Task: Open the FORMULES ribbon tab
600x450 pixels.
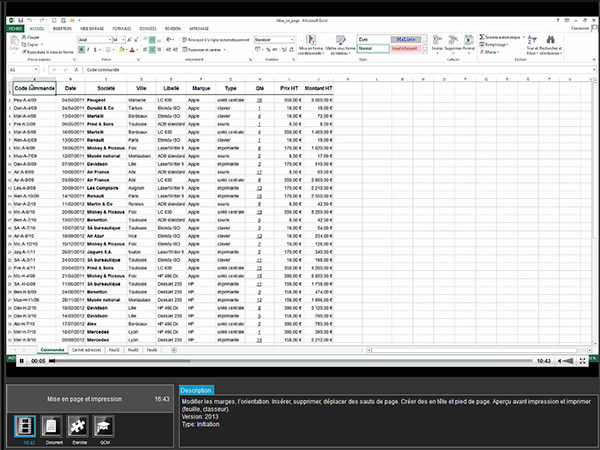Action: tap(122, 29)
